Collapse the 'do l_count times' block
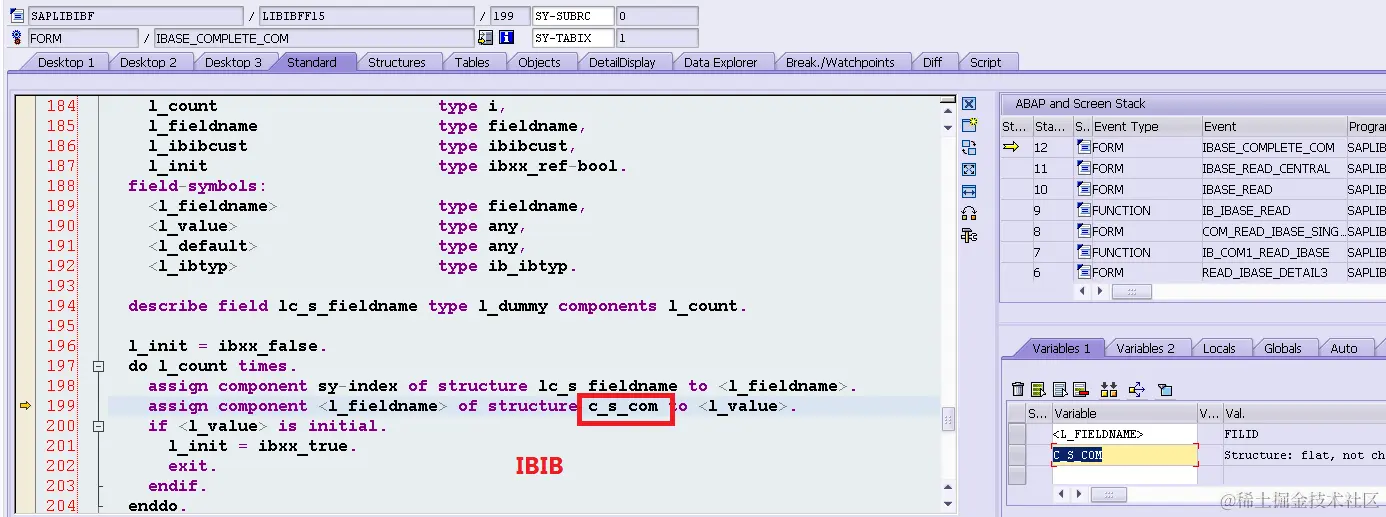Image resolution: width=1386 pixels, height=517 pixels. point(98,366)
